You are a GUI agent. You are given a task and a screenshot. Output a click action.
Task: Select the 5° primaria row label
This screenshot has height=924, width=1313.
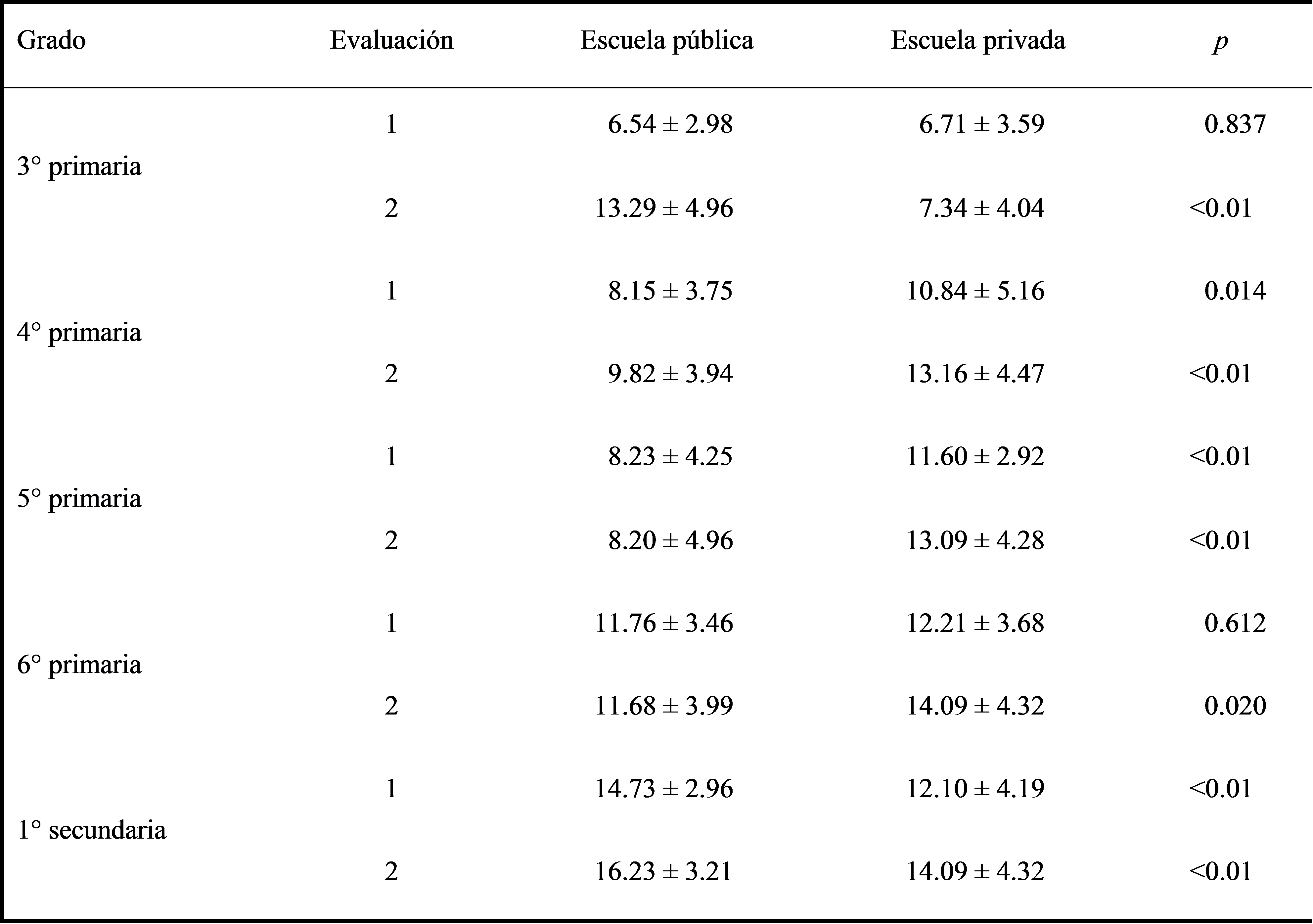[x=79, y=499]
